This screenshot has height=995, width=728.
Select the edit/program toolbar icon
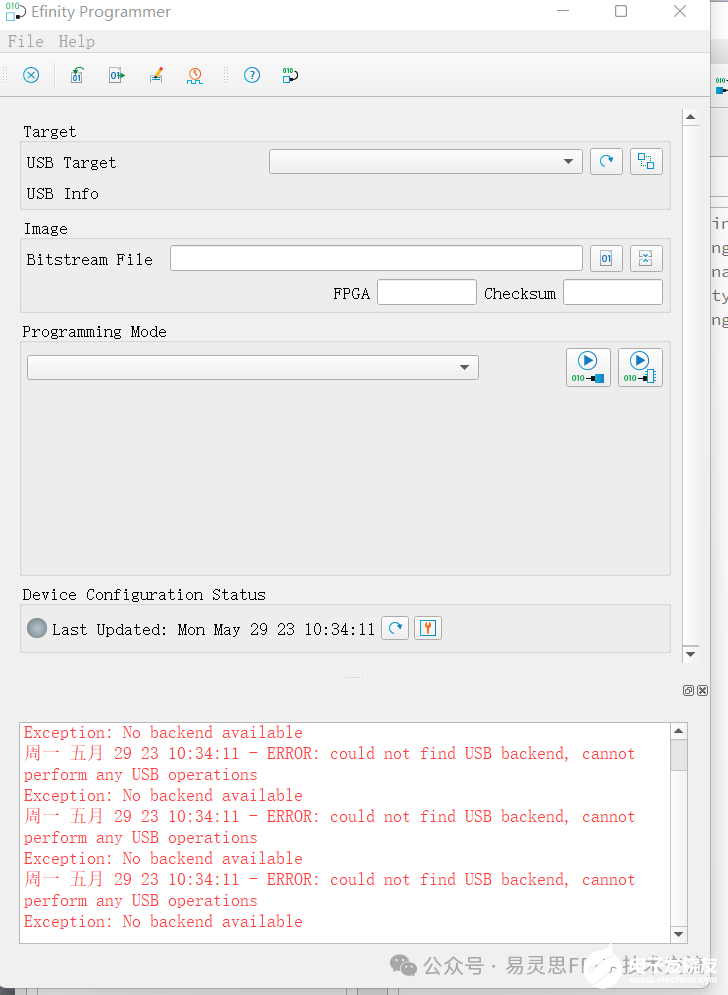(x=156, y=75)
